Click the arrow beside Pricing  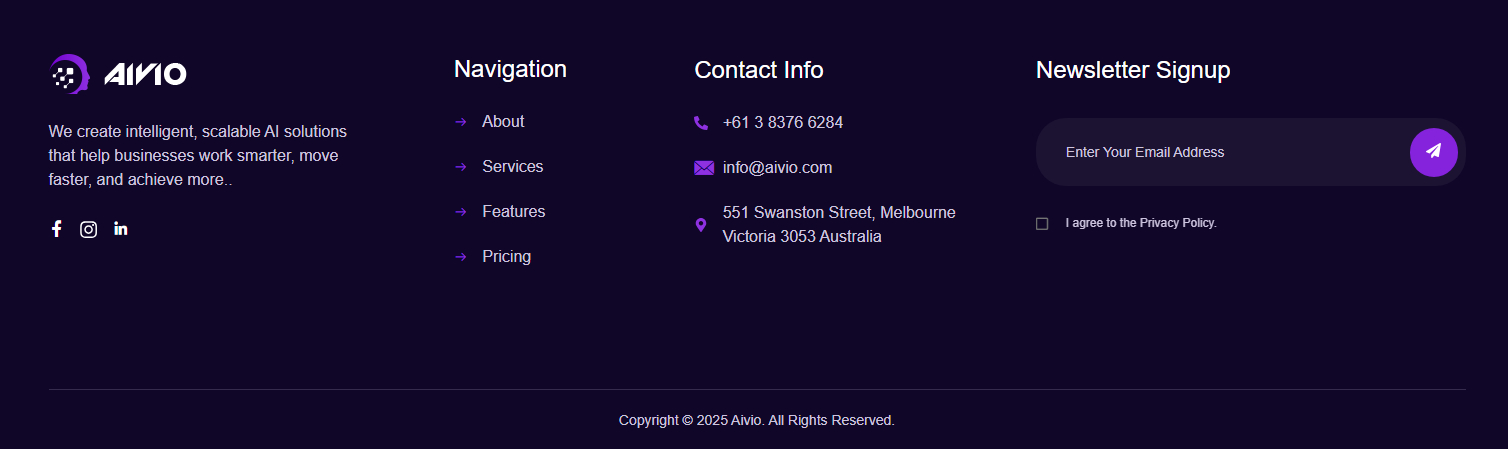tap(461, 257)
